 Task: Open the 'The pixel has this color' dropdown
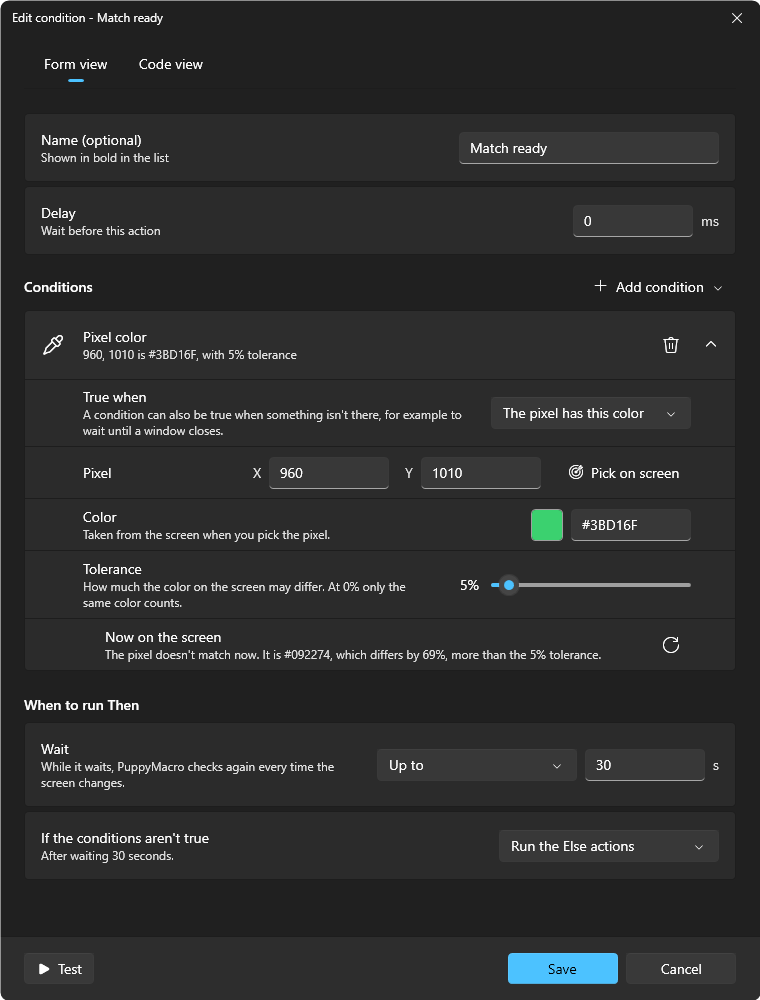click(x=590, y=413)
